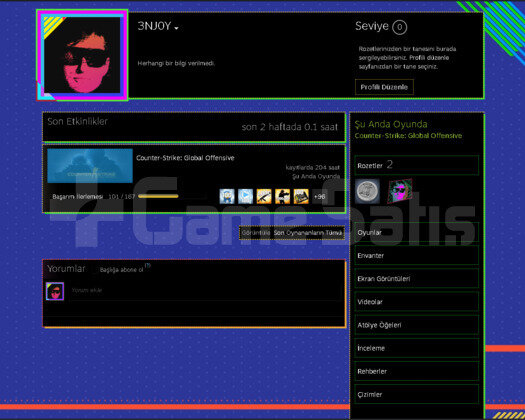The height and width of the screenshot is (420, 525).
Task: Open the blue play-arrow achievement icon
Action: (x=245, y=196)
